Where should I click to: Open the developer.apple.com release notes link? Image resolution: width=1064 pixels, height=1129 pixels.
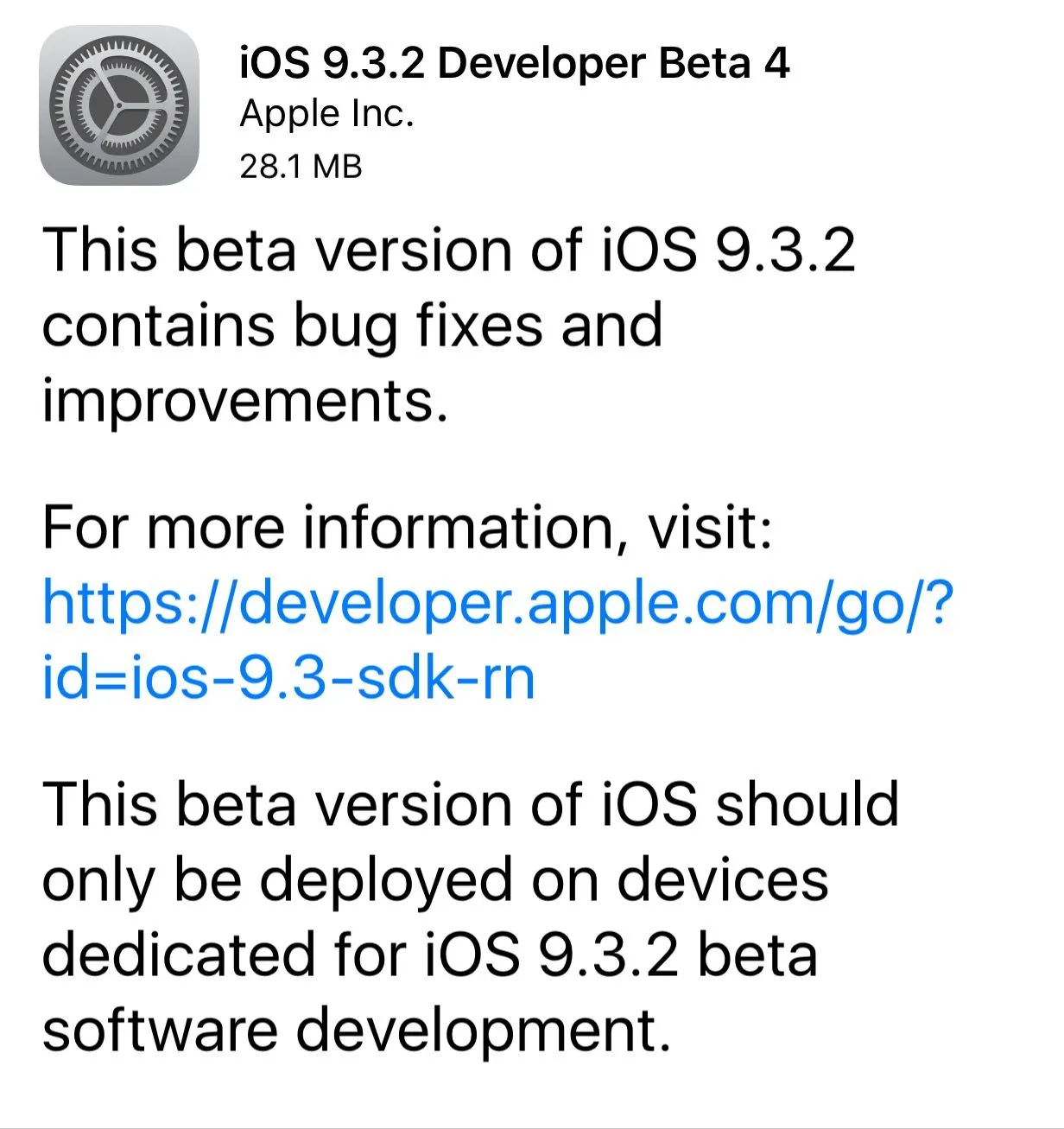tap(498, 603)
